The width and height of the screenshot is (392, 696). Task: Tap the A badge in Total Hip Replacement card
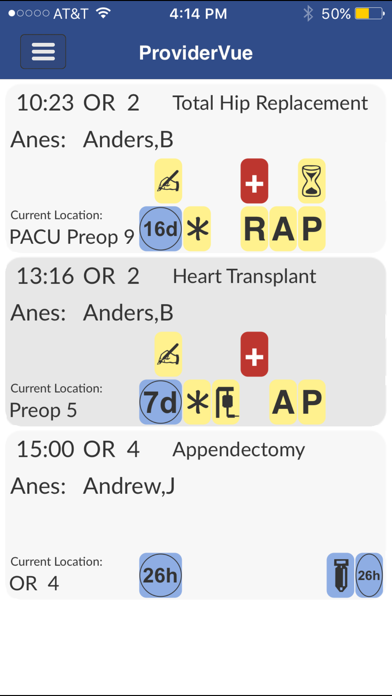click(283, 229)
